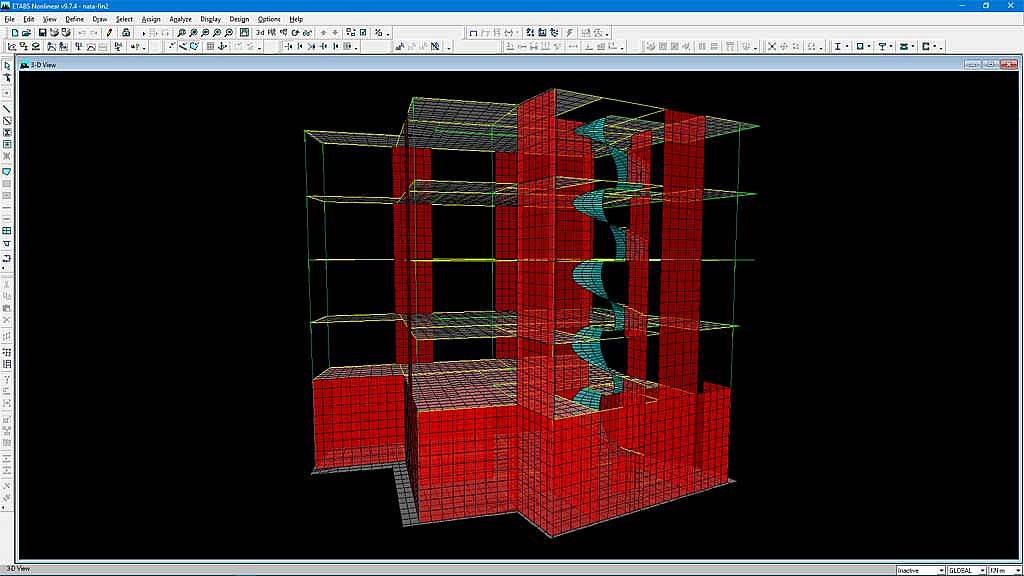The height and width of the screenshot is (576, 1024).
Task: Save the model with the floppy disk icon
Action: click(x=43, y=32)
